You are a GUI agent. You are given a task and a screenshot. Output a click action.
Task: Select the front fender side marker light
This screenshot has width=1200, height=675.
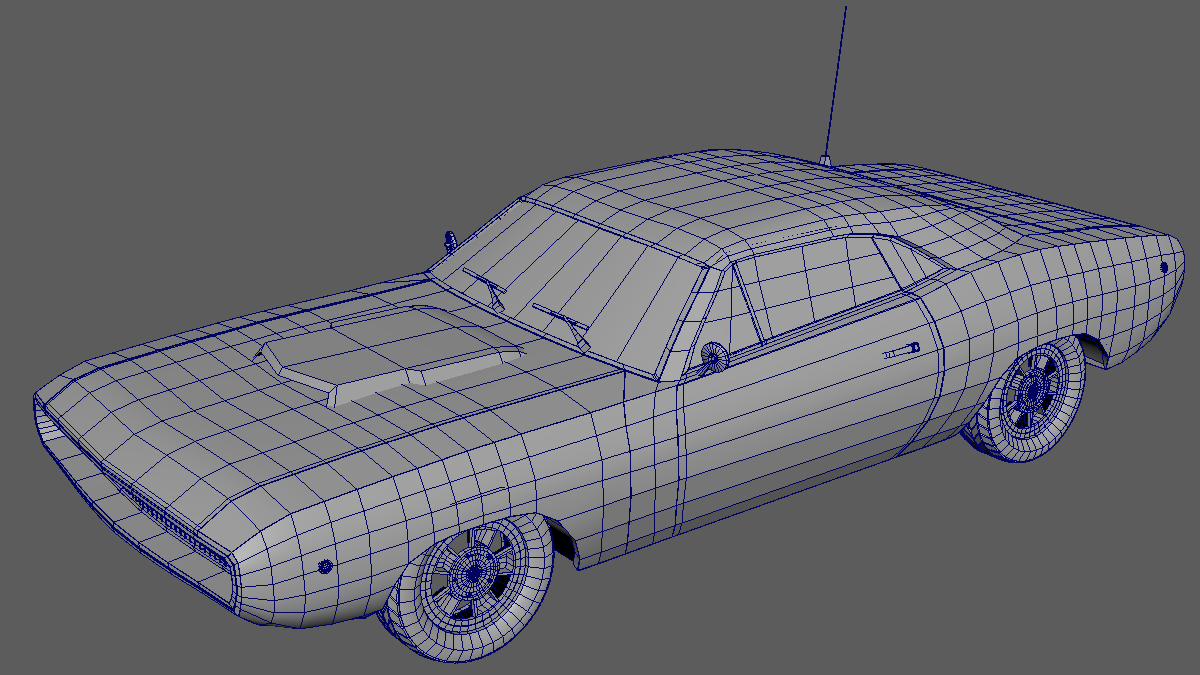(324, 566)
